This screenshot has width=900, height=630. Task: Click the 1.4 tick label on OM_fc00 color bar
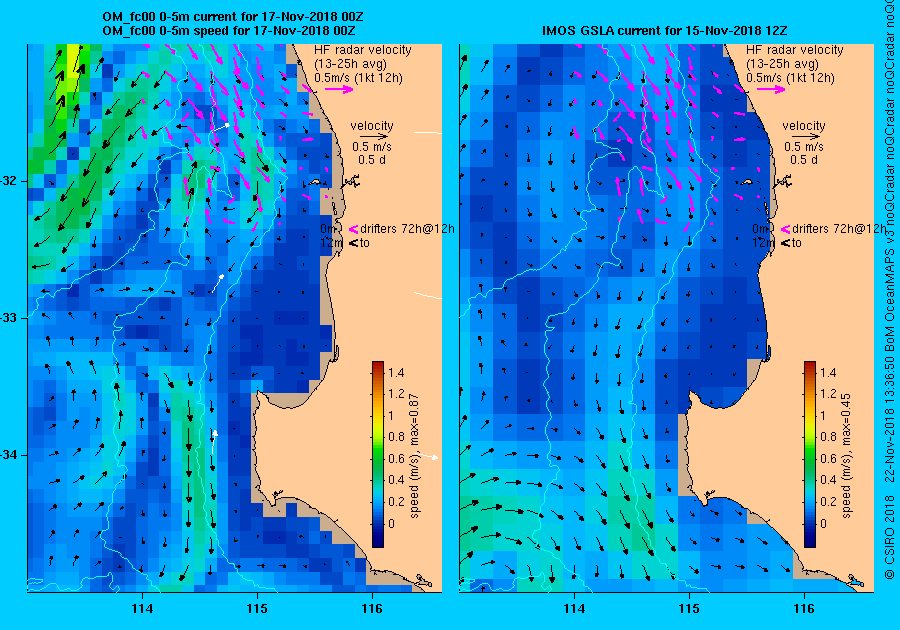[396, 372]
